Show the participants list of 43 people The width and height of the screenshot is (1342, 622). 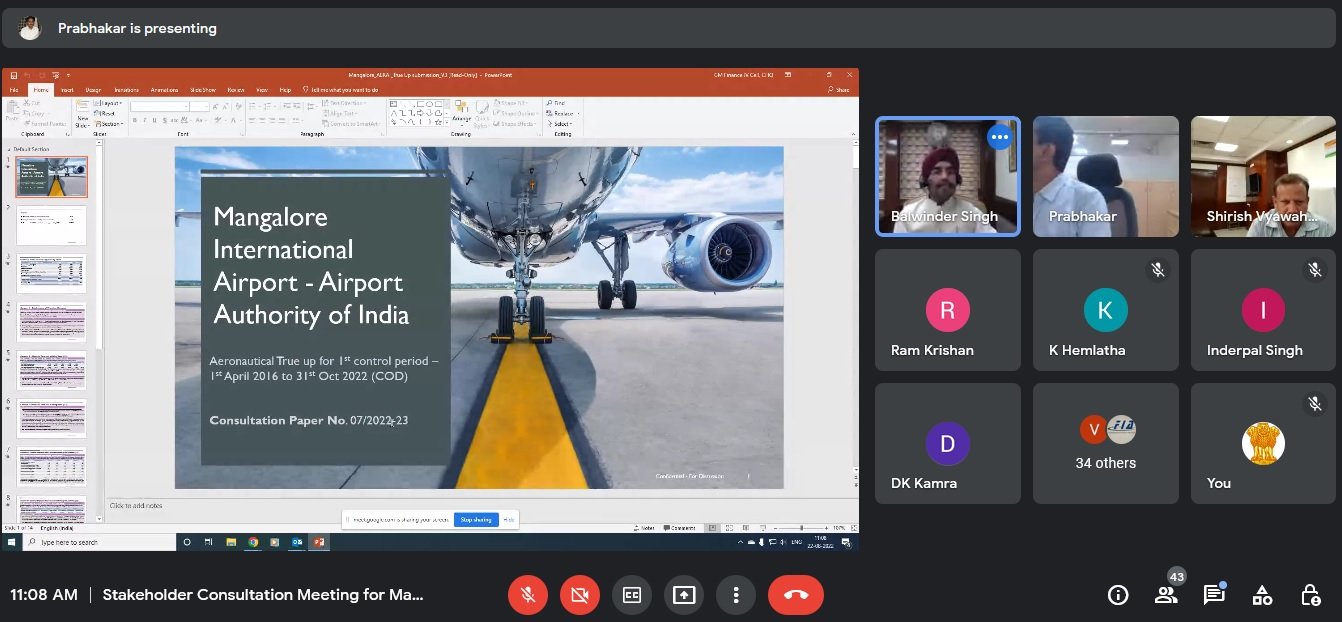click(x=1166, y=595)
